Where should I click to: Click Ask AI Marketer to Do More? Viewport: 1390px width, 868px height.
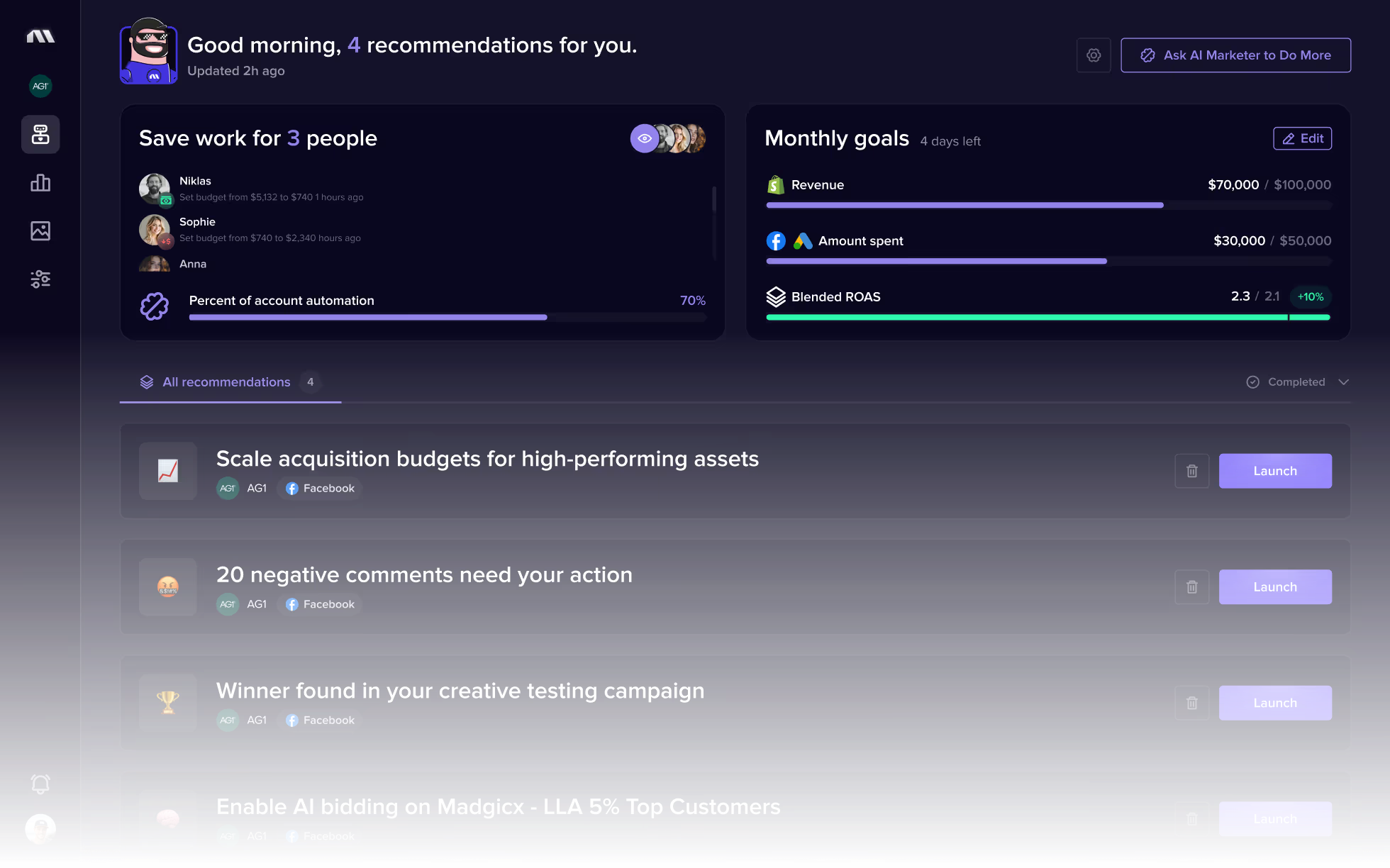pyautogui.click(x=1235, y=55)
